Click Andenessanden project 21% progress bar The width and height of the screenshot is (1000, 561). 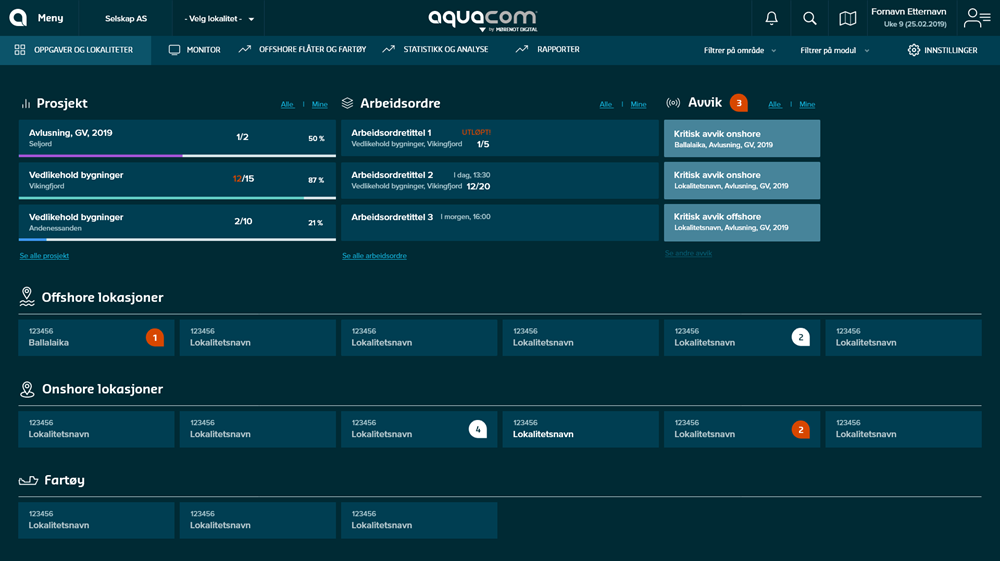177,240
